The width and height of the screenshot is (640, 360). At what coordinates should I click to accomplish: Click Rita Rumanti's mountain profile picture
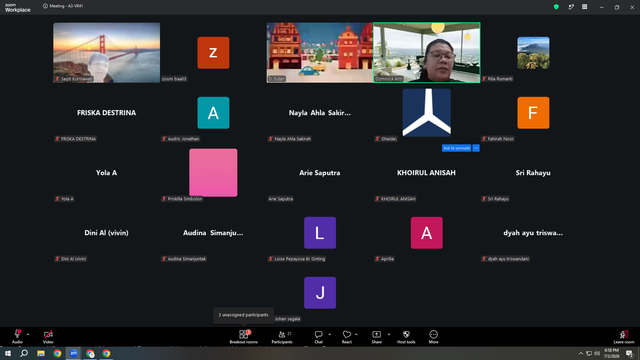(x=533, y=53)
